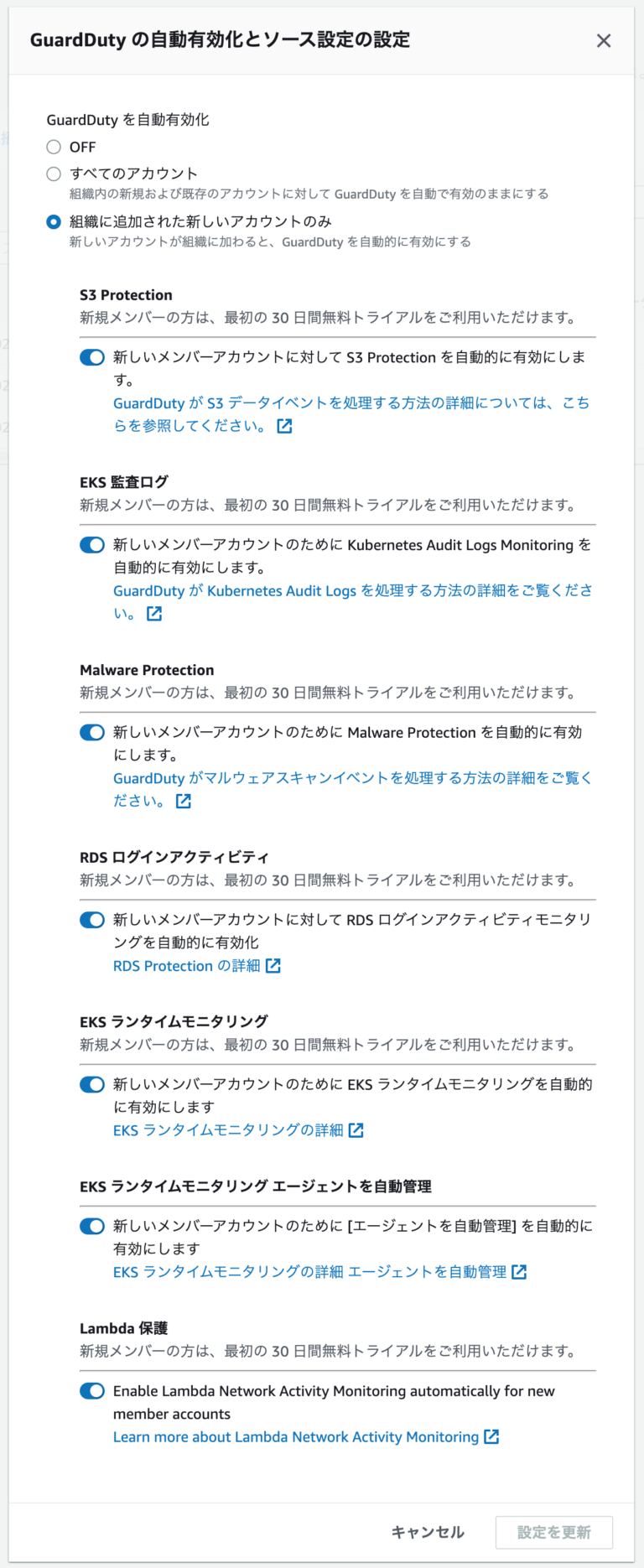The image size is (644, 1568).
Task: Open the malware scan events external link icon
Action: click(183, 801)
